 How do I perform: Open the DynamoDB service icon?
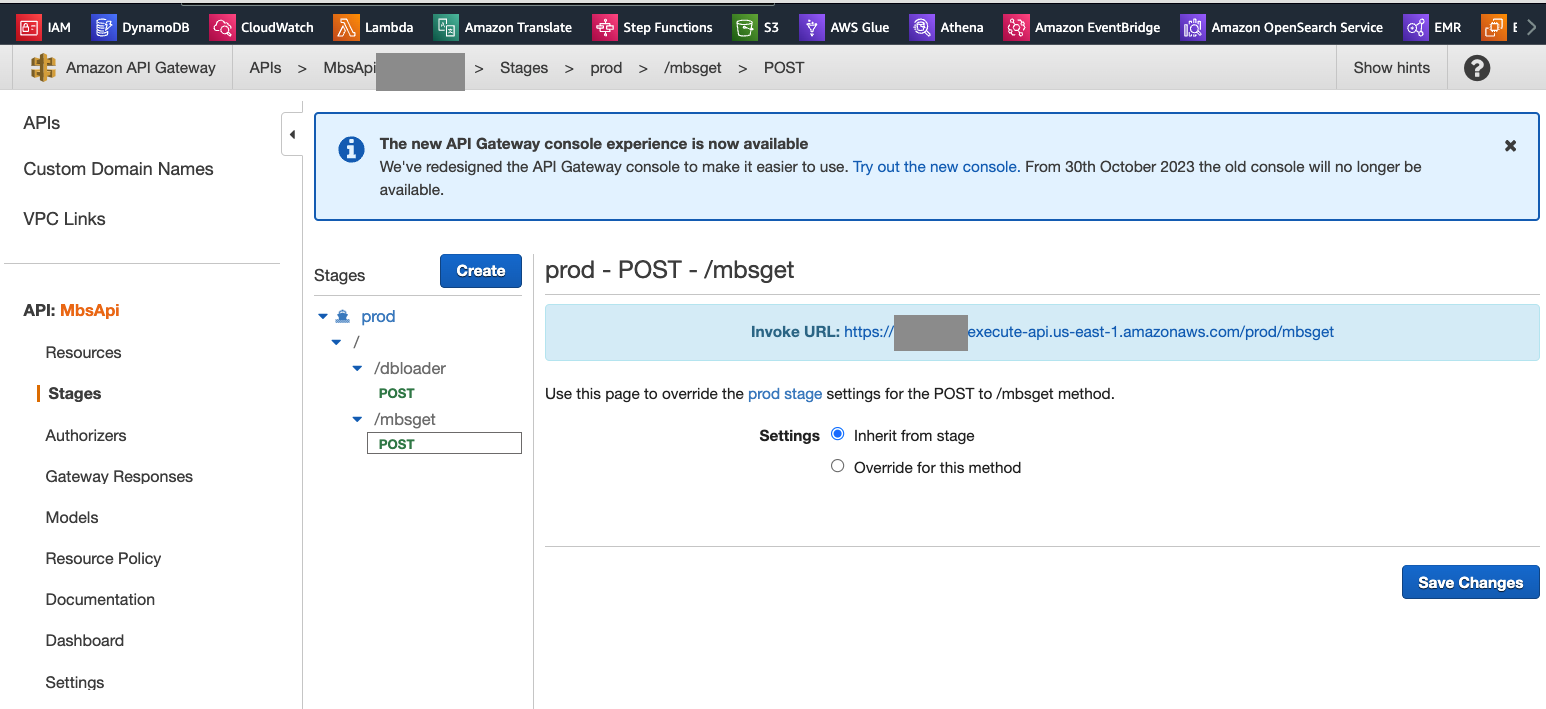click(x=104, y=27)
